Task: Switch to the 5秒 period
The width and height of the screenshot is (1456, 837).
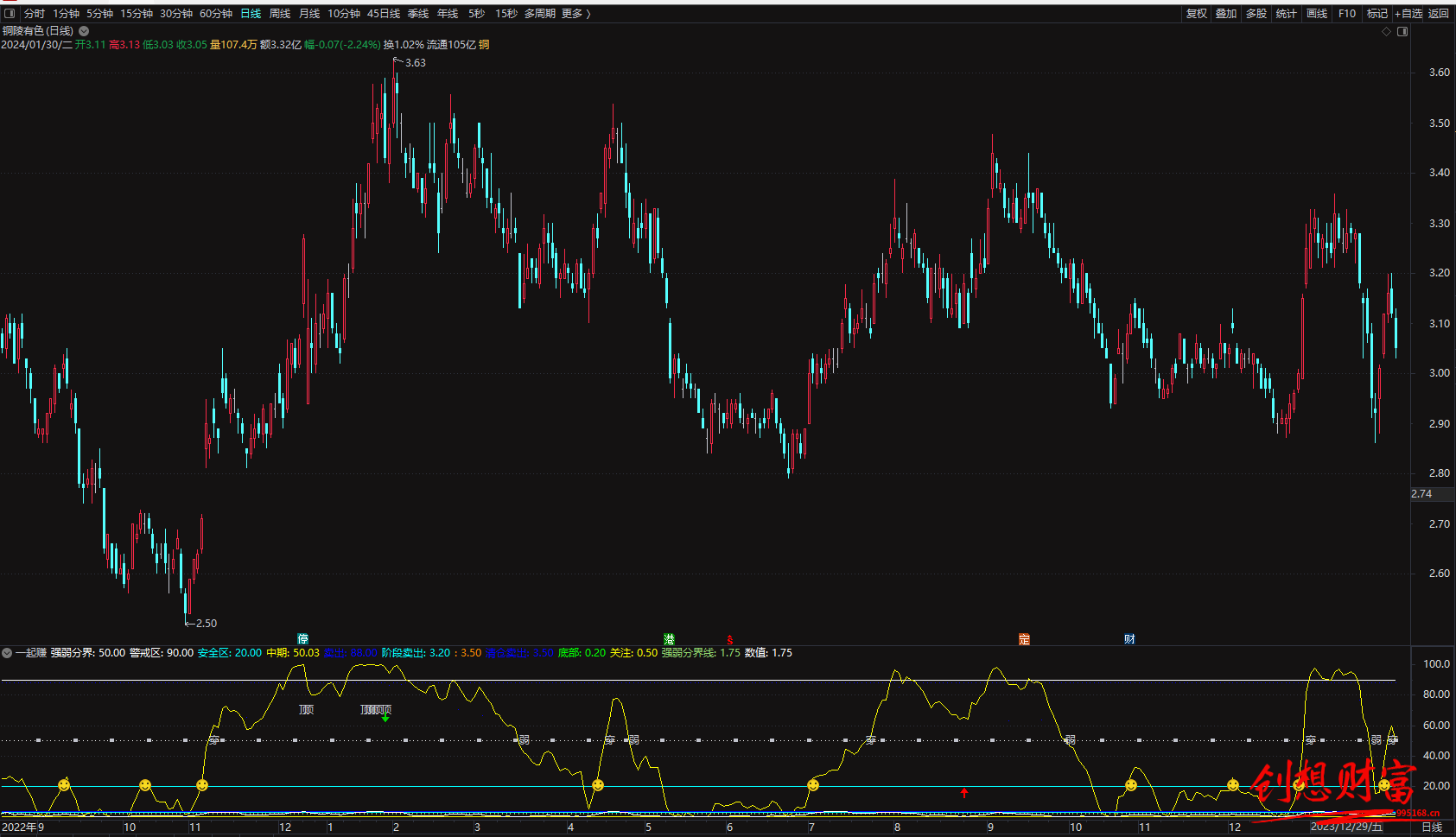Action: click(477, 14)
